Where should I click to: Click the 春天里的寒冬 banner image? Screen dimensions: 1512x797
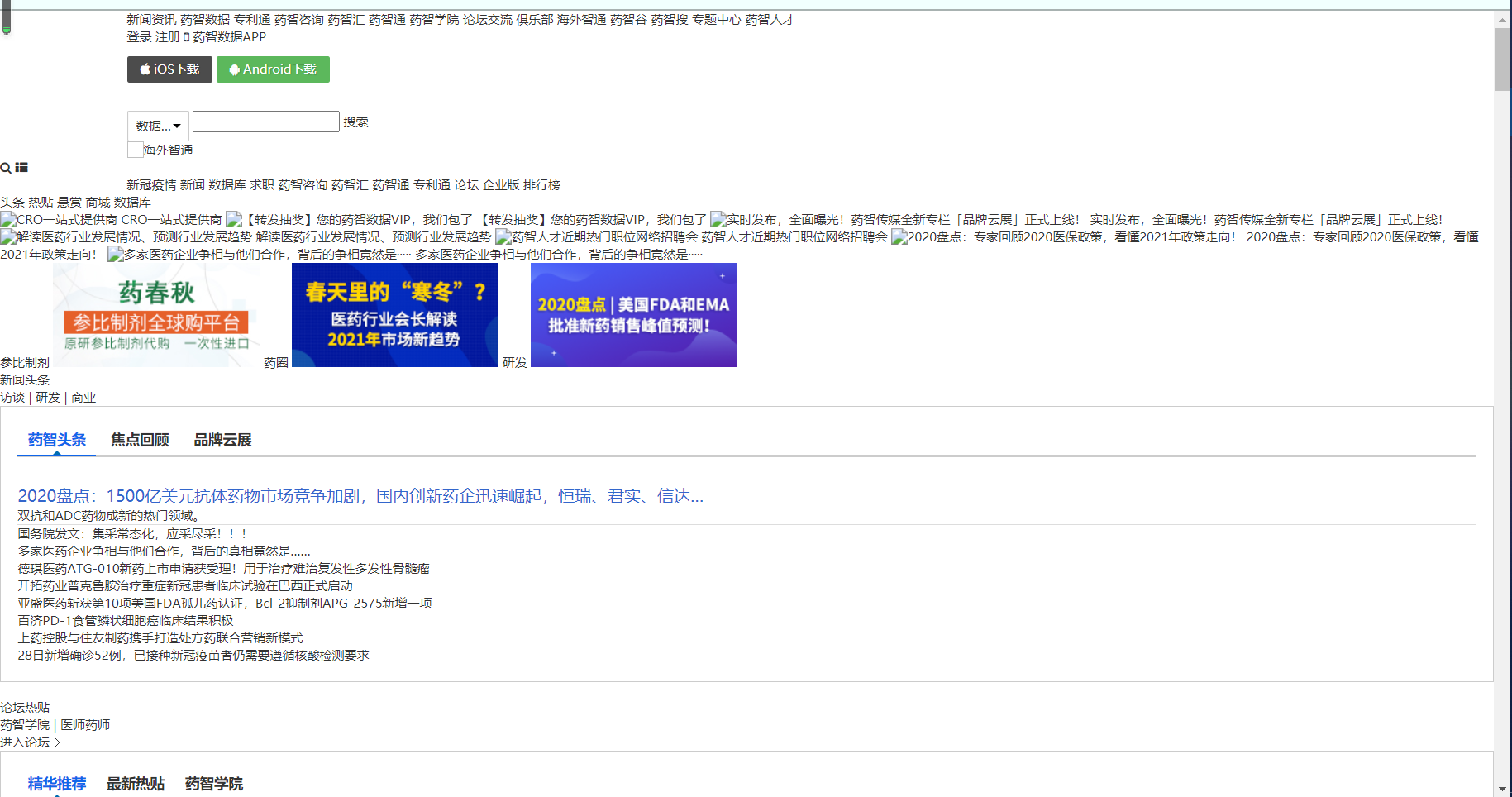395,315
